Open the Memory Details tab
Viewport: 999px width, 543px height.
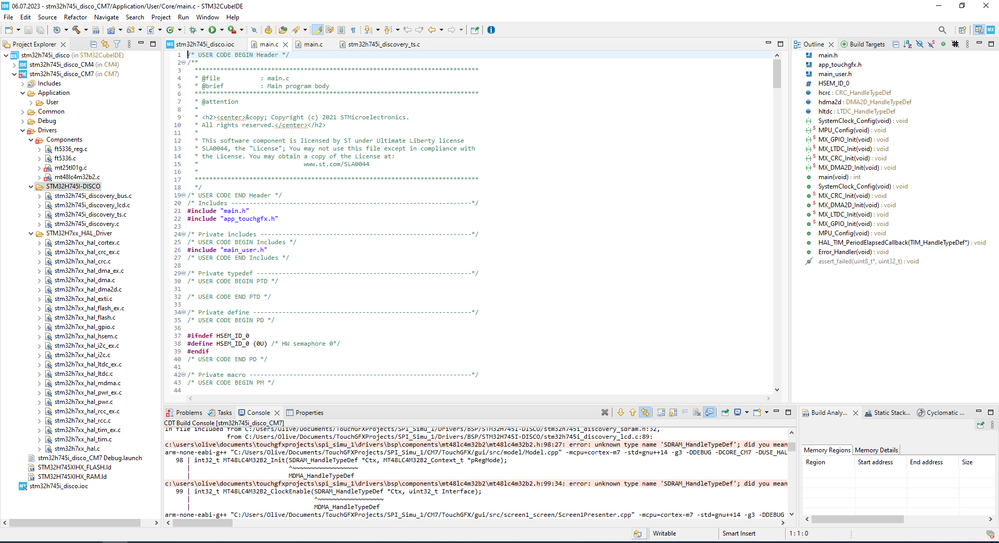coord(876,450)
